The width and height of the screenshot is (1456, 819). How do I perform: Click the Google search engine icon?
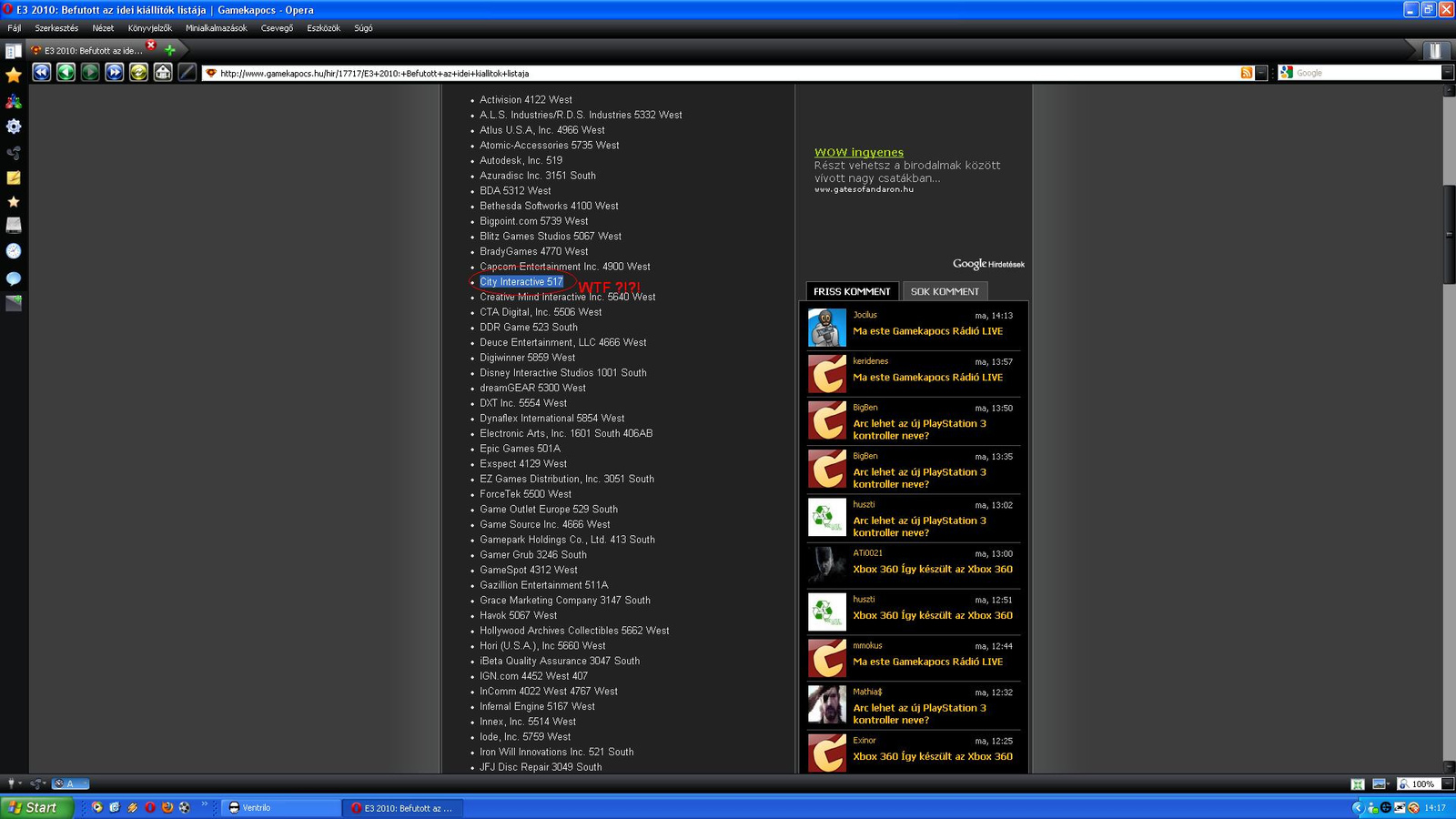click(x=1286, y=73)
